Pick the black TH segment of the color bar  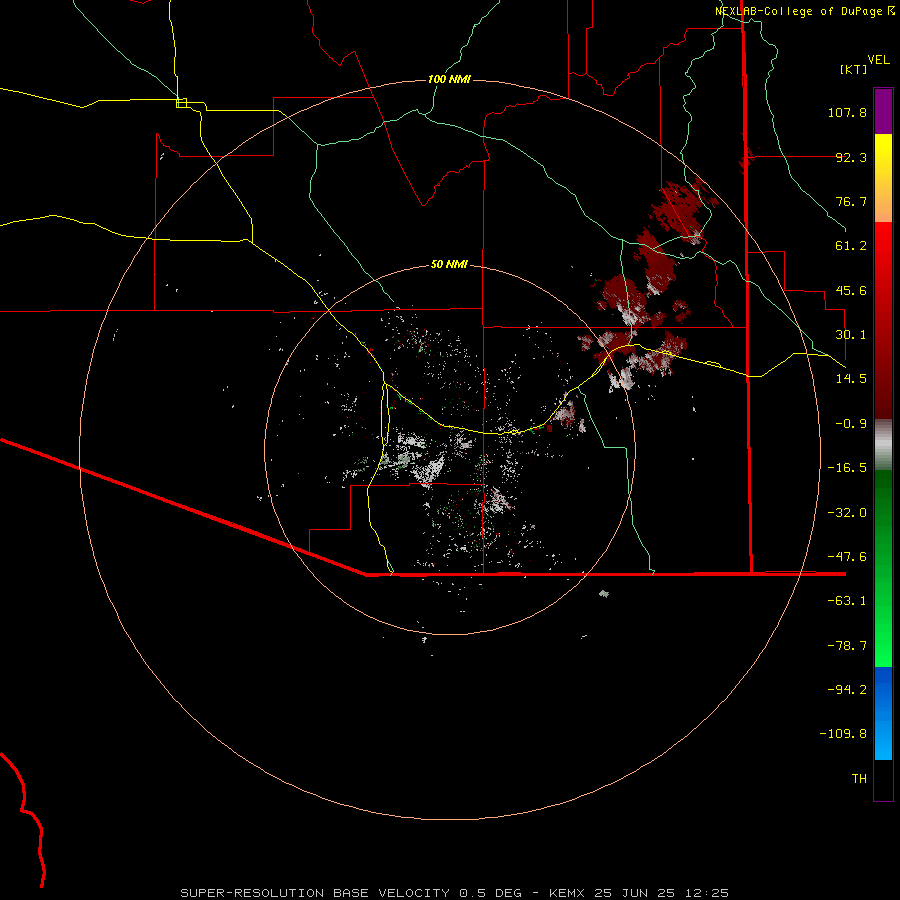883,780
